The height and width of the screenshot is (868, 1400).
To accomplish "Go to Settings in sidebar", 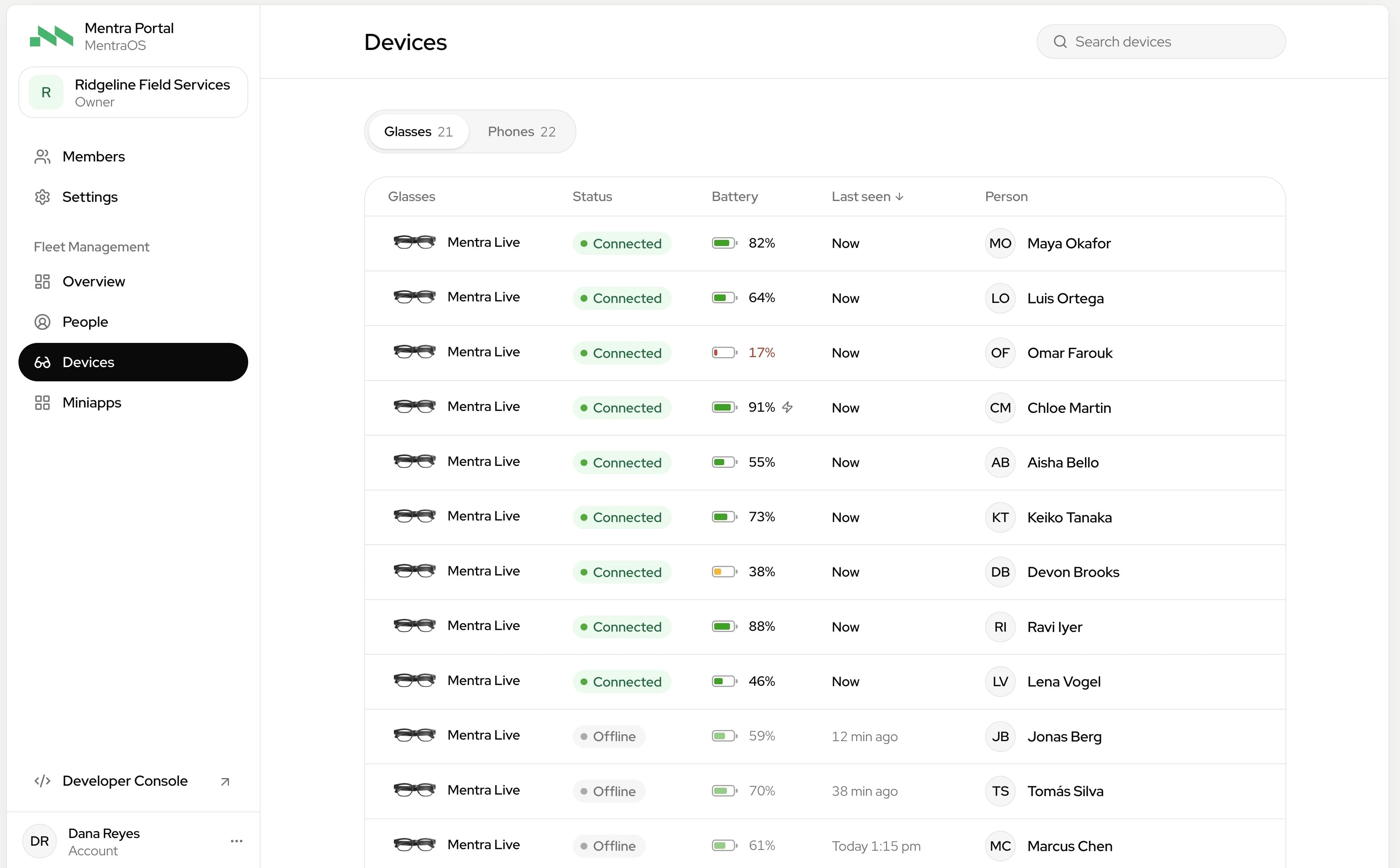I will 133,197.
